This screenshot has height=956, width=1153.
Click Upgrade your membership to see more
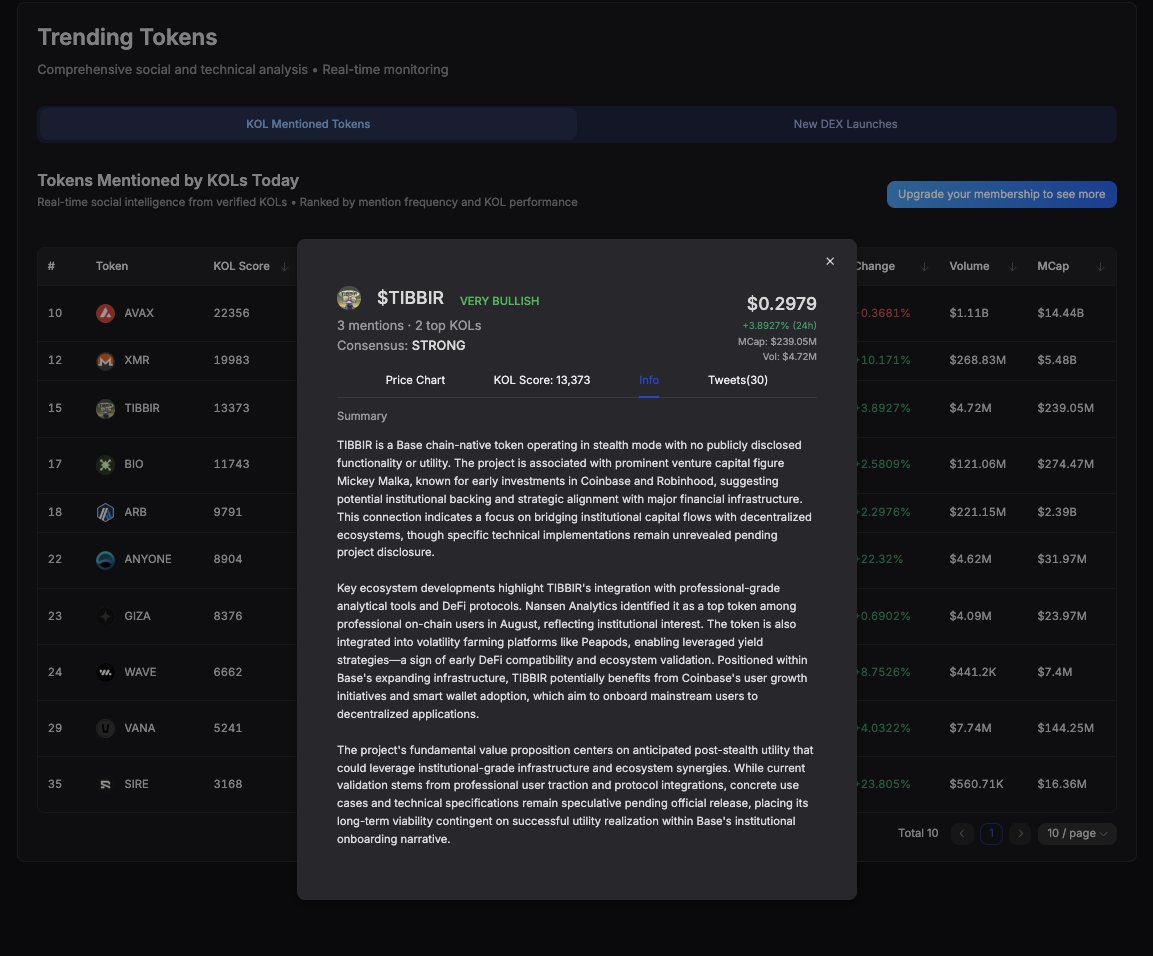pos(1002,194)
